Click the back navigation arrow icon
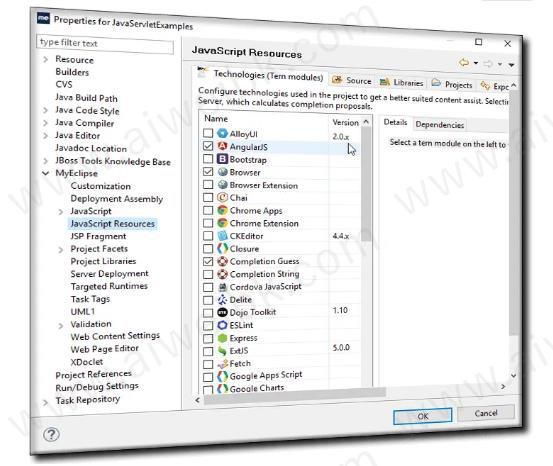Viewport: 553px width, 466px height. tap(464, 63)
